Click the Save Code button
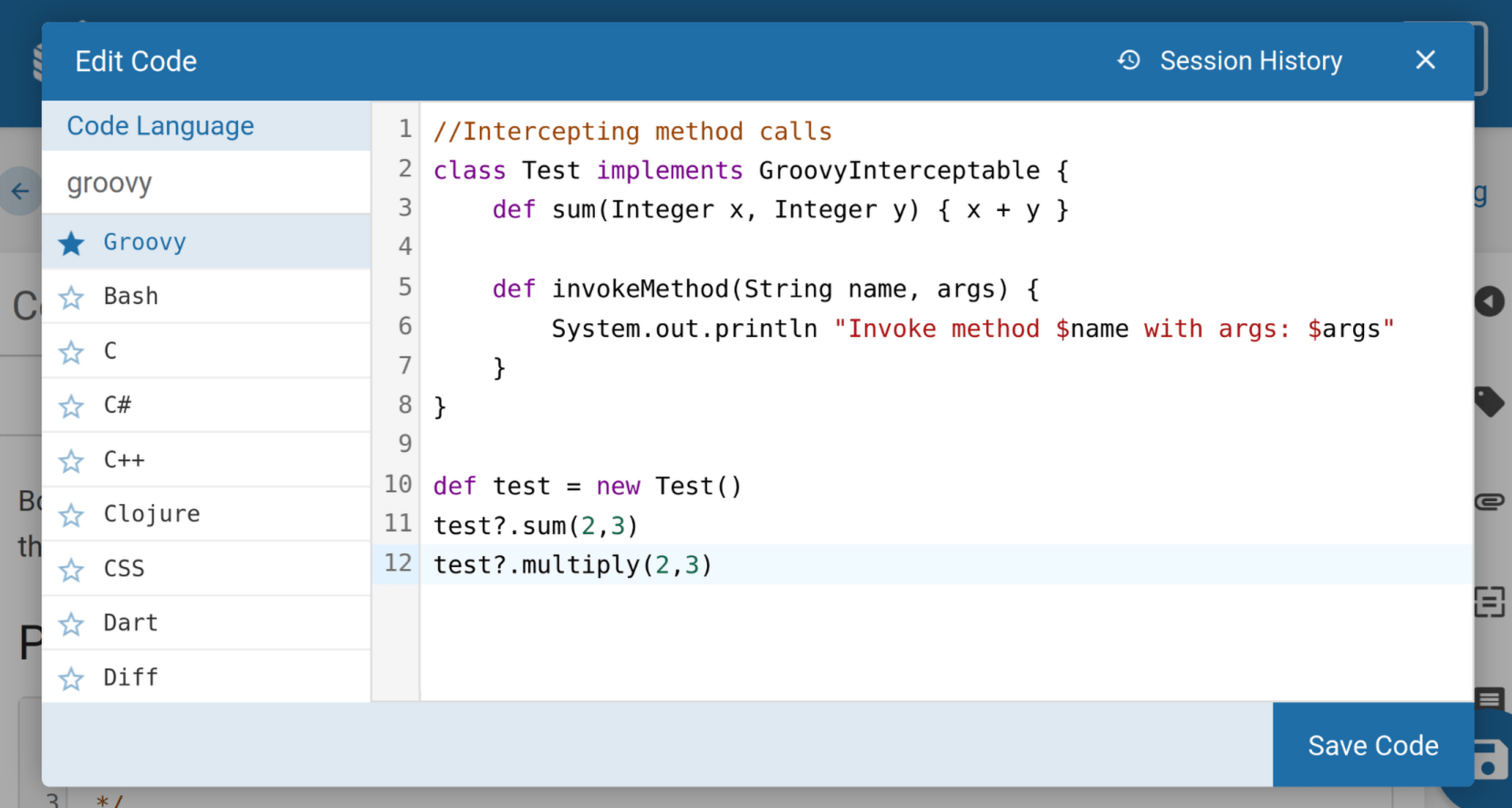Viewport: 1512px width, 808px height. [1372, 745]
